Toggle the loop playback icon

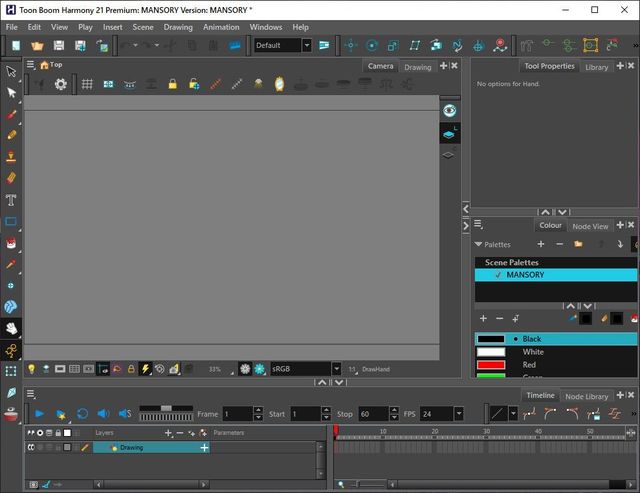coord(83,413)
